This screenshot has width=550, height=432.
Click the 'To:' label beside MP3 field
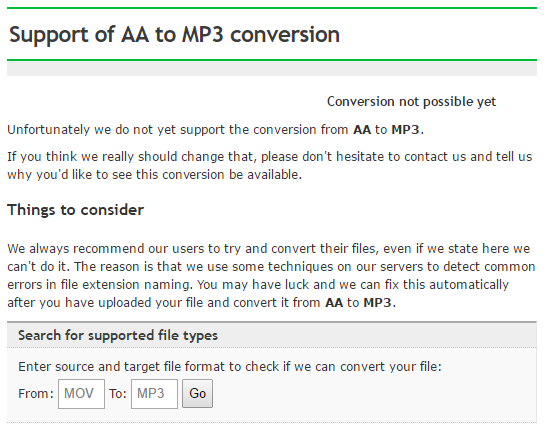(118, 393)
